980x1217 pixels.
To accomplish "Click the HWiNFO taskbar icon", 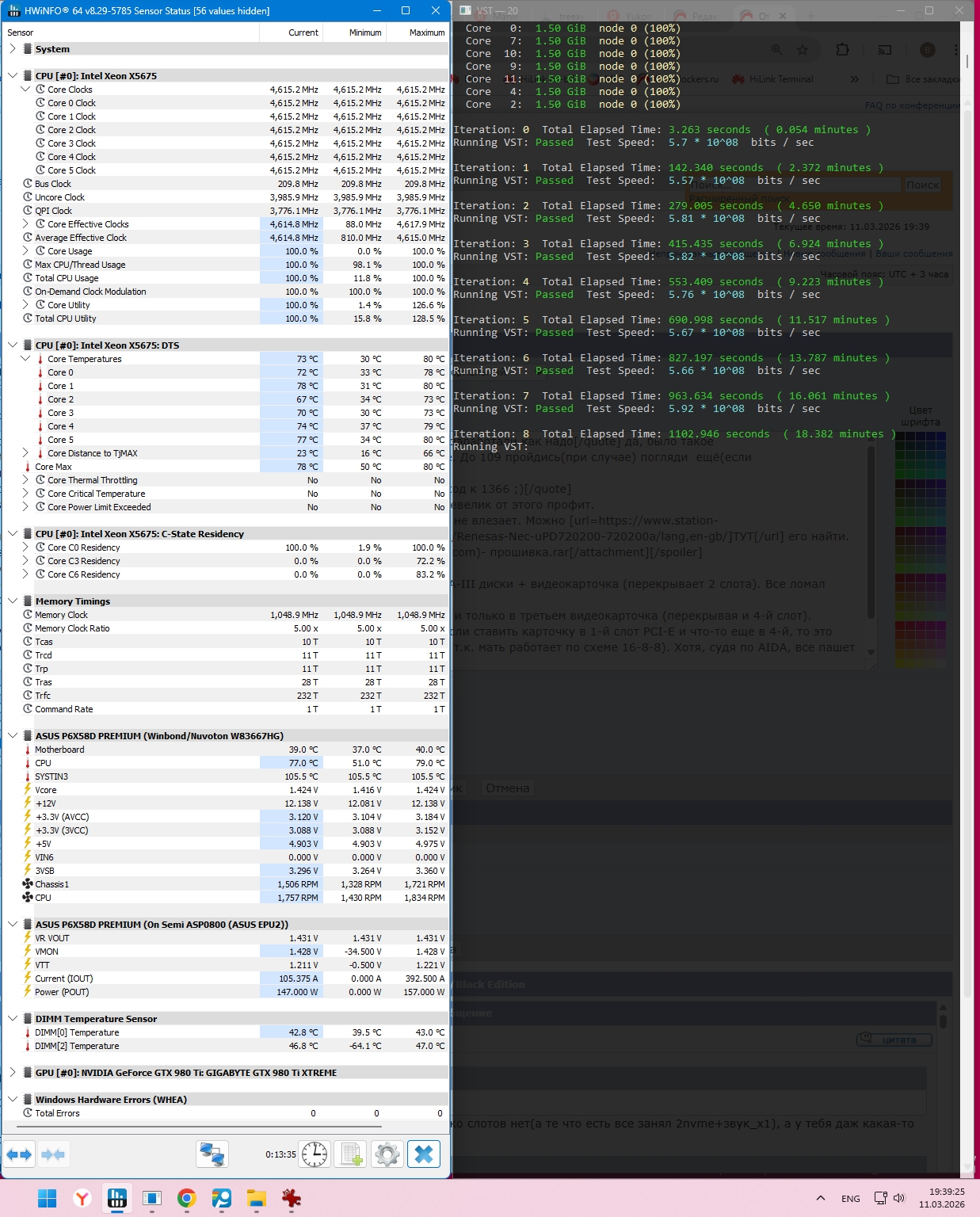I will point(117,1198).
